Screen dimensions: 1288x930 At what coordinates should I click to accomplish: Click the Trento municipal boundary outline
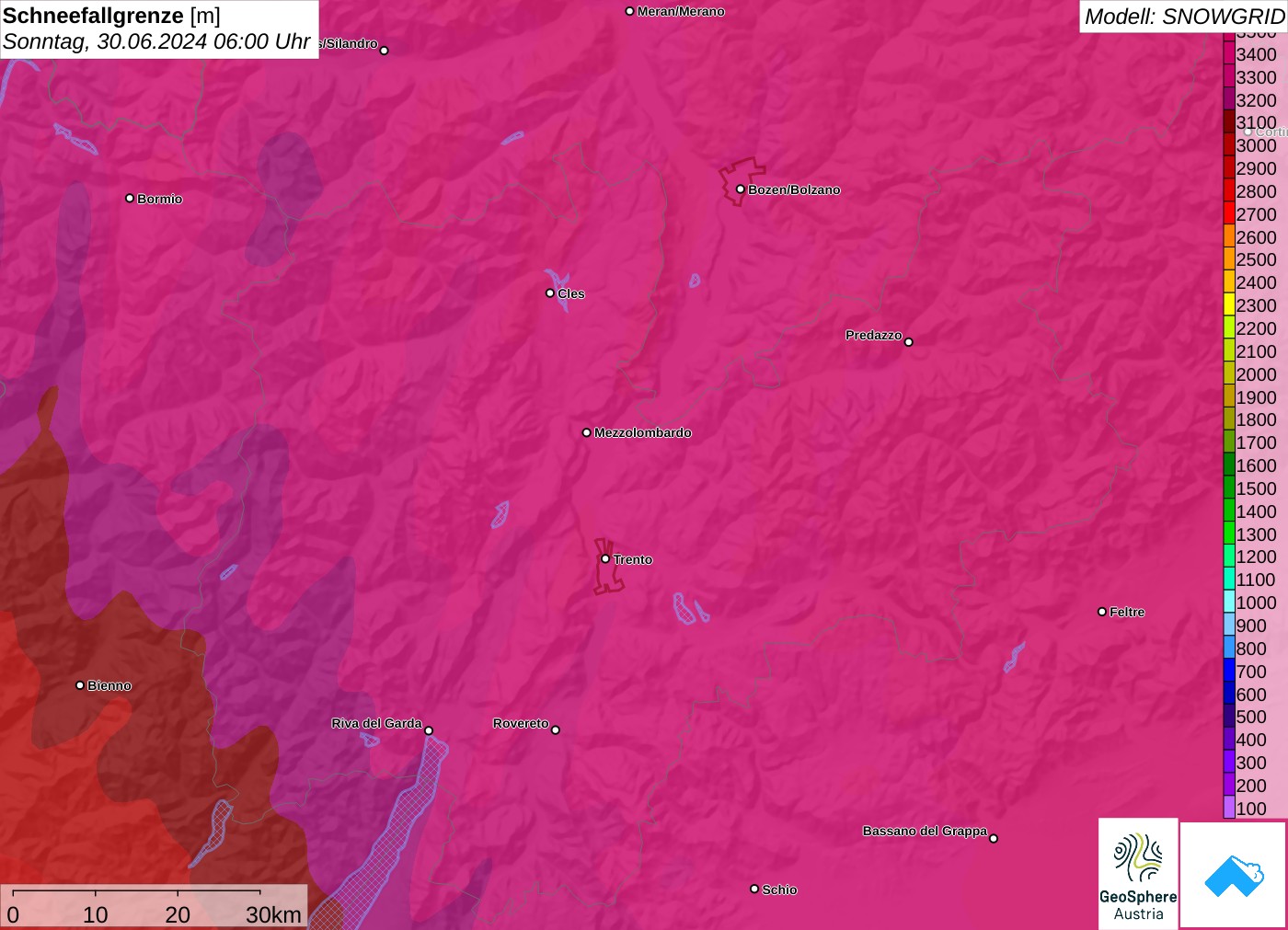pos(608,566)
